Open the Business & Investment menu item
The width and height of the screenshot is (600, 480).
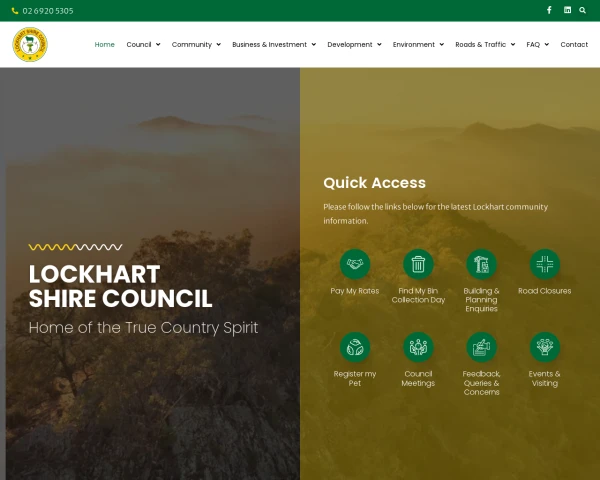pyautogui.click(x=269, y=44)
